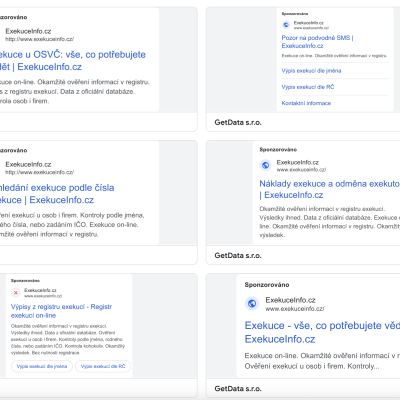Viewport: 400px width, 400px height.
Task: Click globe icon in bottom-right Exekuce ad
Action: (x=252, y=303)
